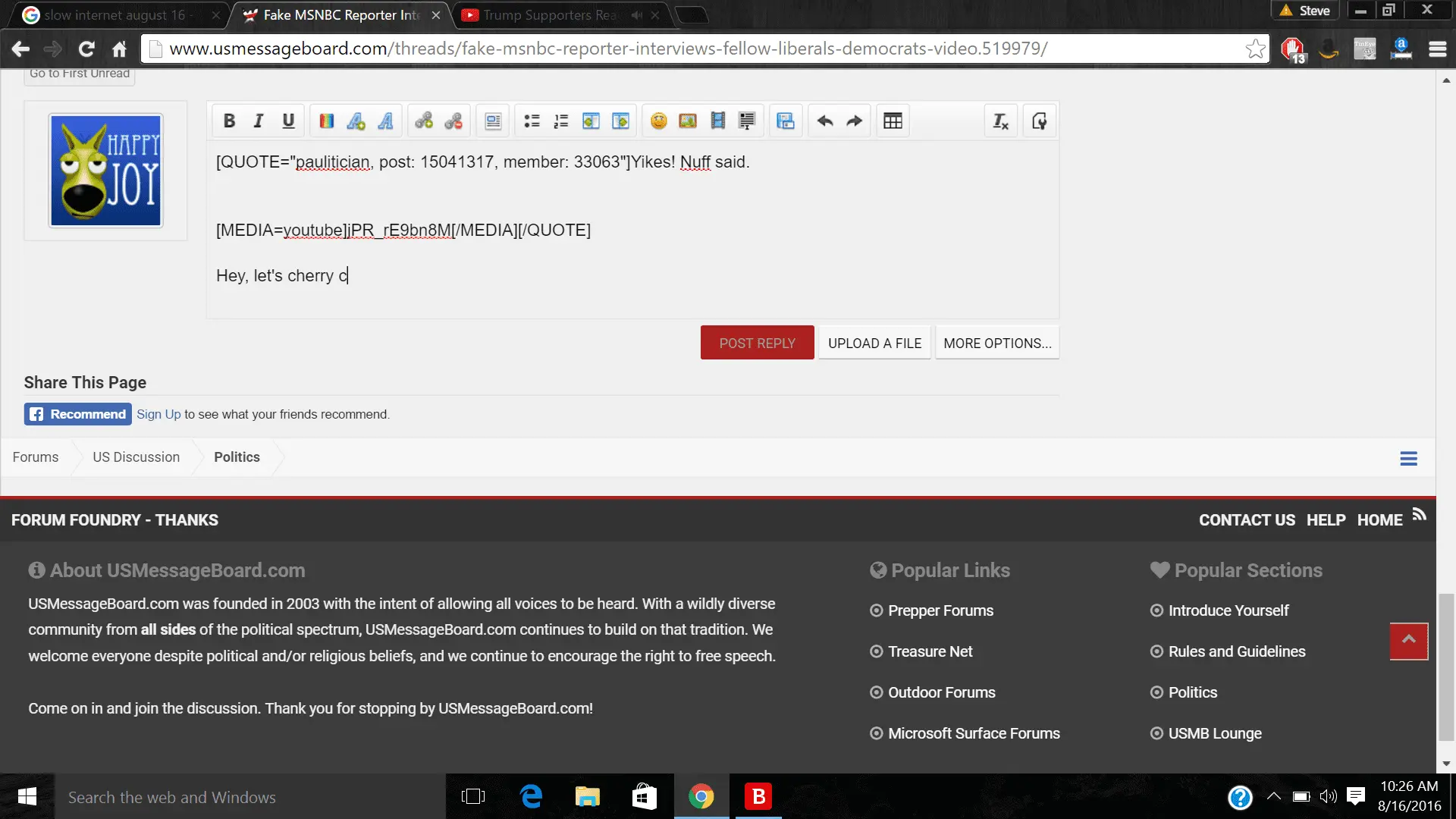Click the insert media film icon
The height and width of the screenshot is (819, 1456).
coord(717,121)
